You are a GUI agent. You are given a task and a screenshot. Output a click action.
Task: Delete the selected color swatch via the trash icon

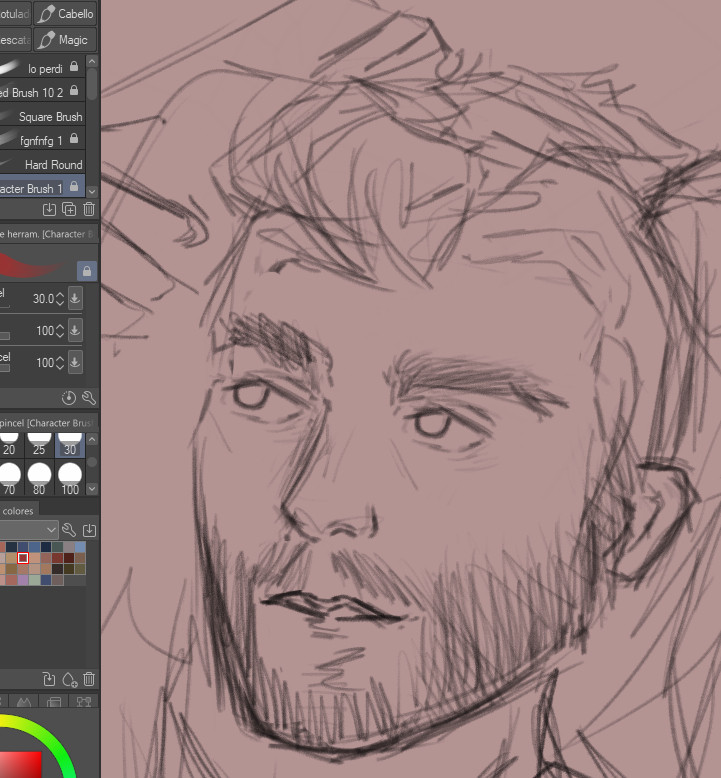pyautogui.click(x=89, y=679)
